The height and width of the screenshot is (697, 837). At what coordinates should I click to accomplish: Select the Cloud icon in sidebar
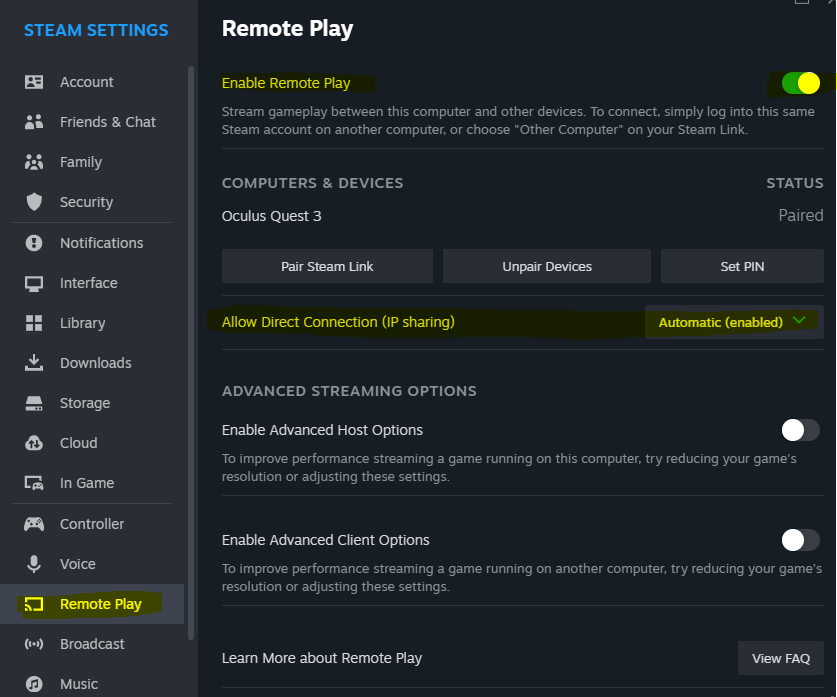point(34,443)
